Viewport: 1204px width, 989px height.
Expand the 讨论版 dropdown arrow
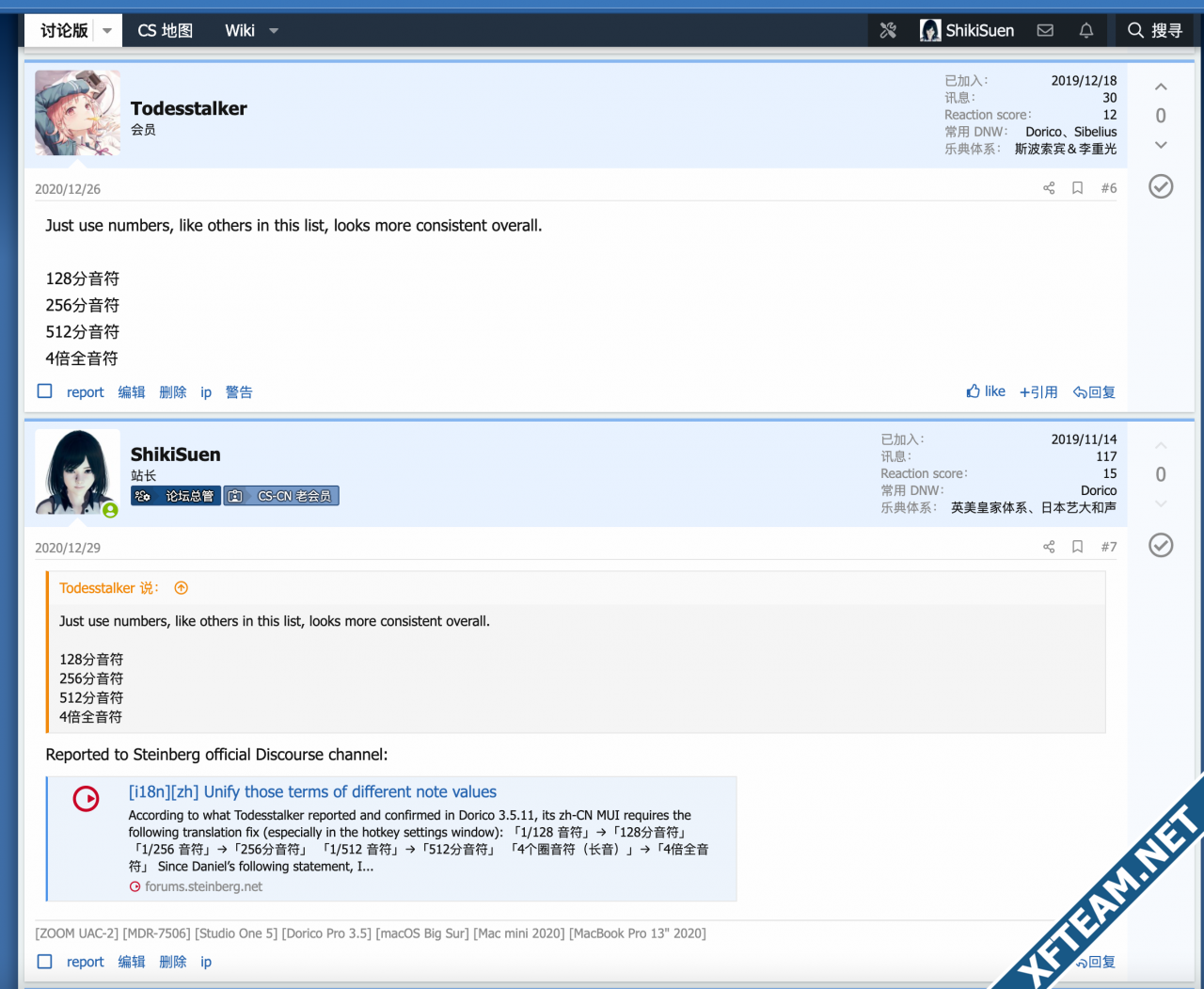[x=107, y=31]
